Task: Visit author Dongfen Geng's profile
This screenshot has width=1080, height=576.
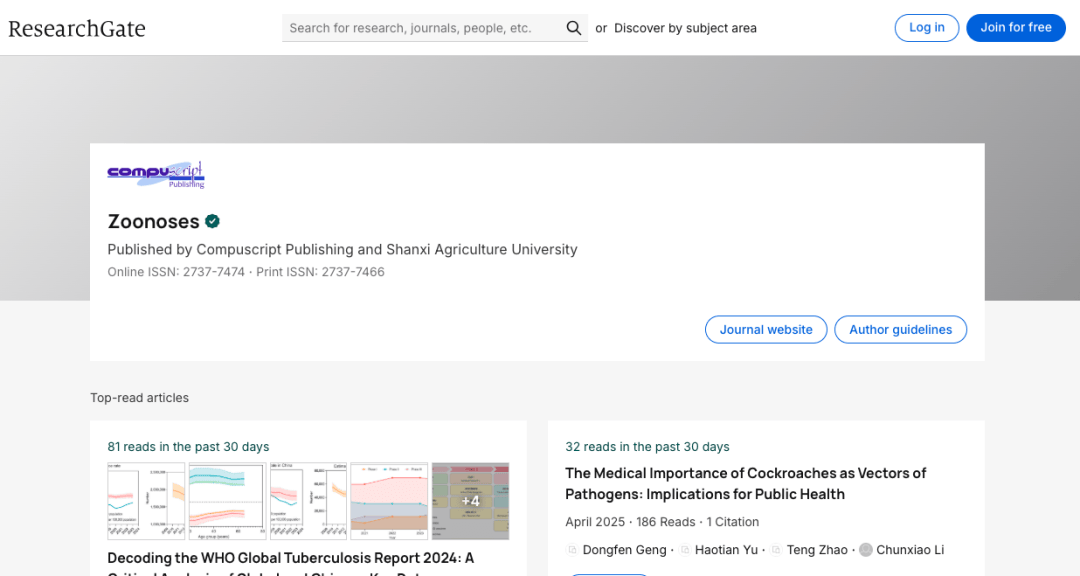Action: pyautogui.click(x=624, y=550)
